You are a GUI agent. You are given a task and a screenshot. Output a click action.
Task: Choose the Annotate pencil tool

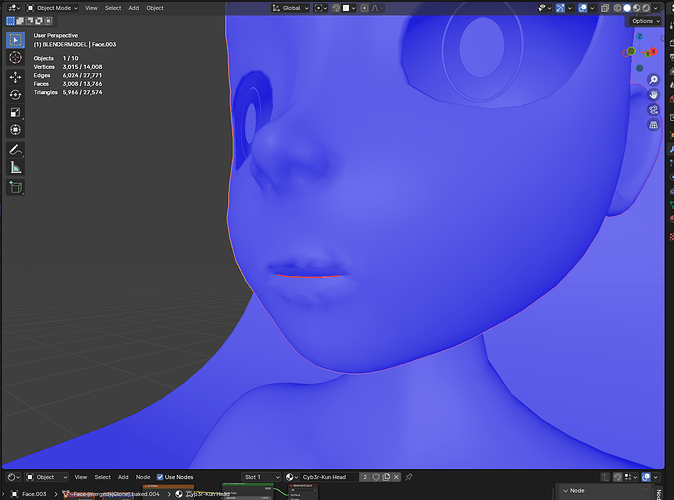15,150
